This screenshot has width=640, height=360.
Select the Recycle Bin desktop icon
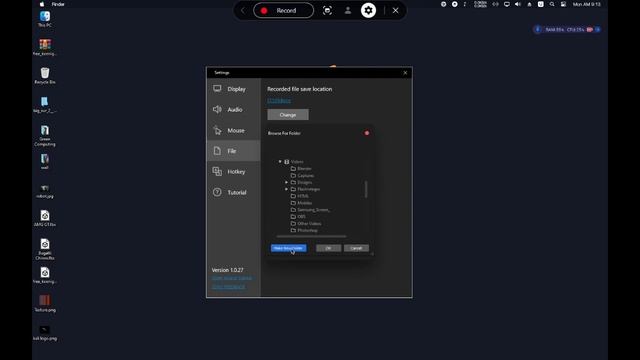pyautogui.click(x=45, y=76)
